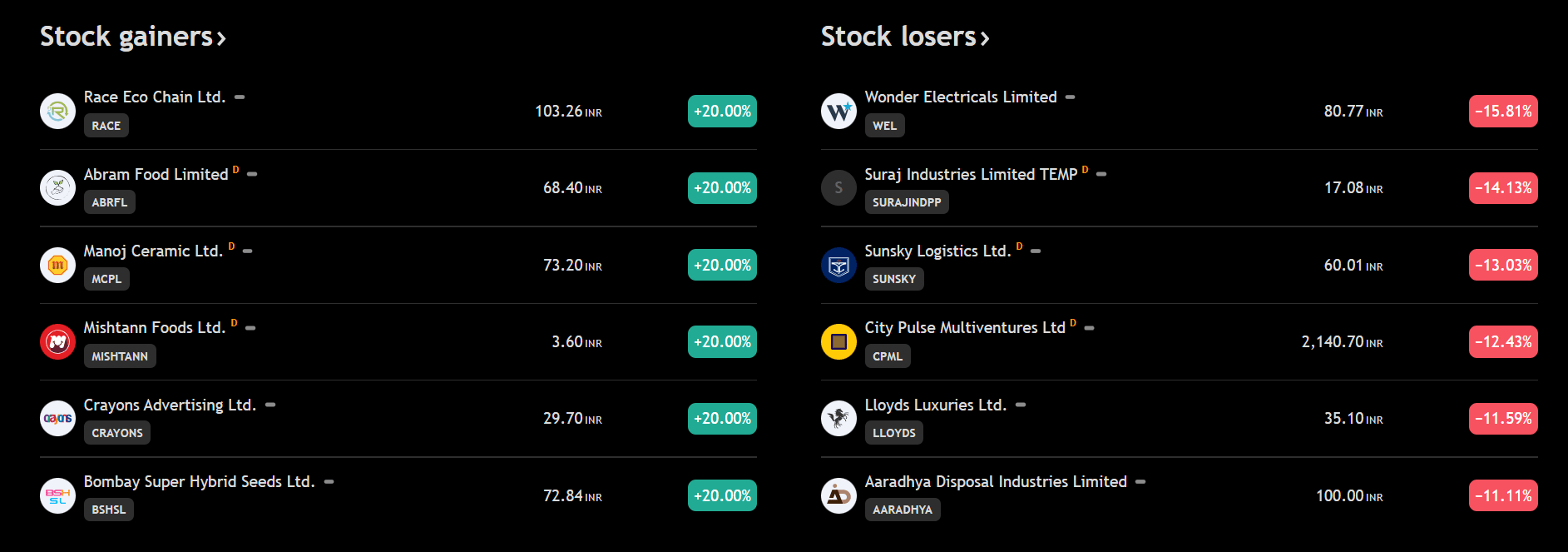Viewport: 1568px width, 552px height.
Task: Click the Manoj Ceramic logo icon
Action: pyautogui.click(x=57, y=265)
